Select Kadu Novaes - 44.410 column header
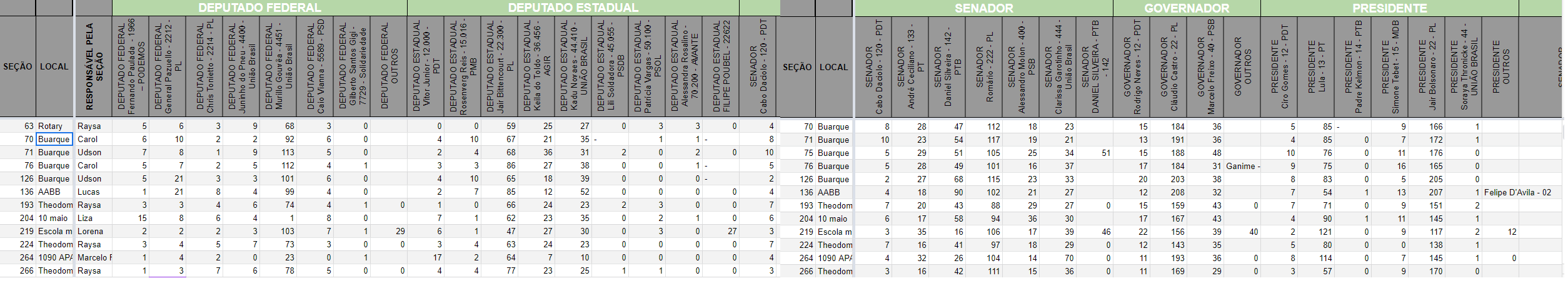Screen dimensions: 1568x283 coord(573,66)
